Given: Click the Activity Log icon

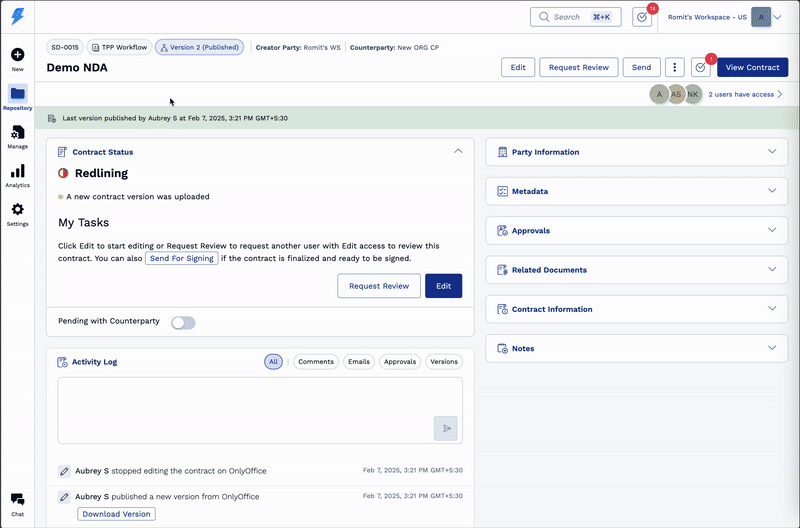Looking at the screenshot, I should (62, 362).
